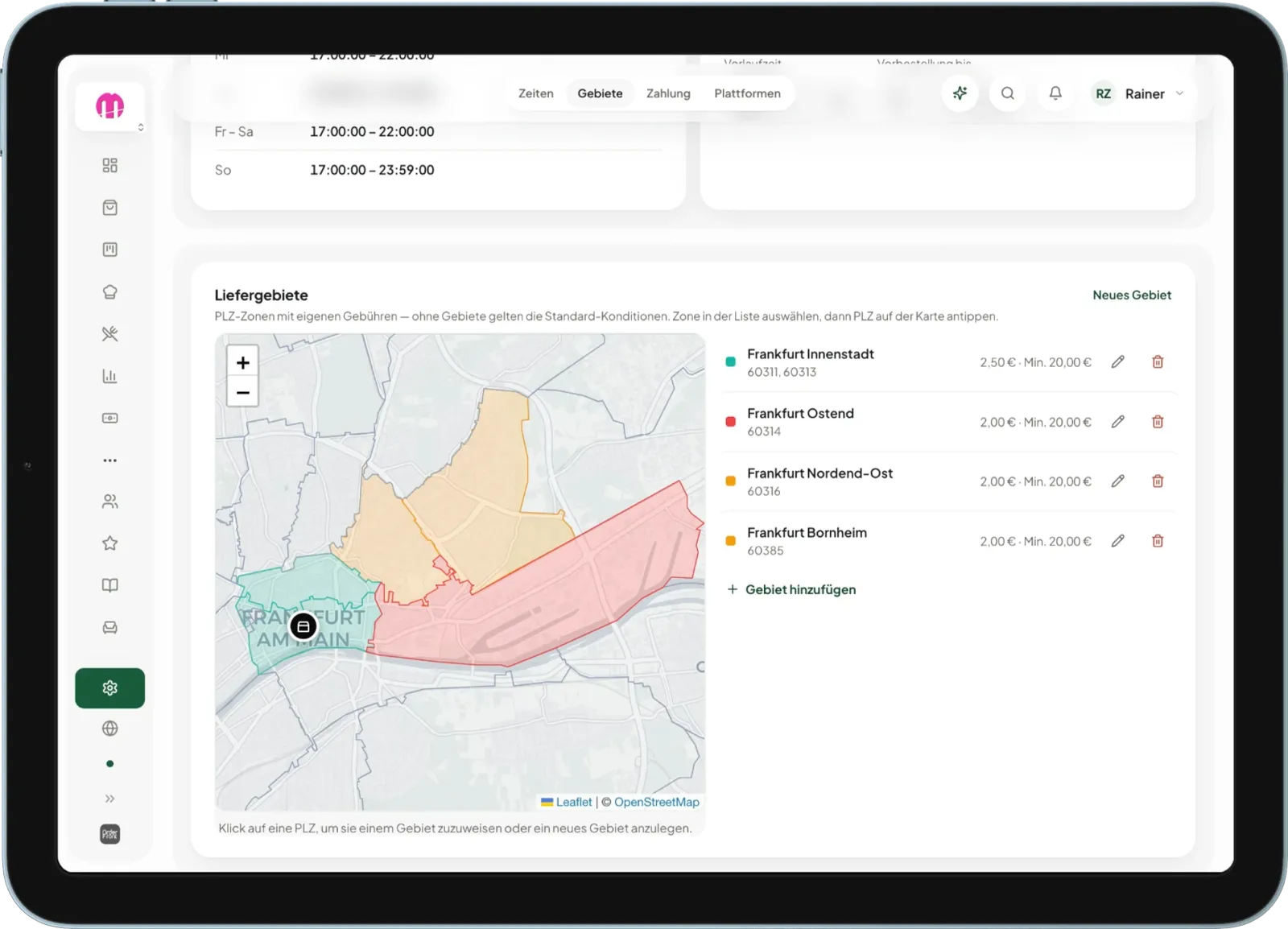This screenshot has height=929, width=1288.
Task: Click the postal codes 60311, 60313
Action: 782,372
